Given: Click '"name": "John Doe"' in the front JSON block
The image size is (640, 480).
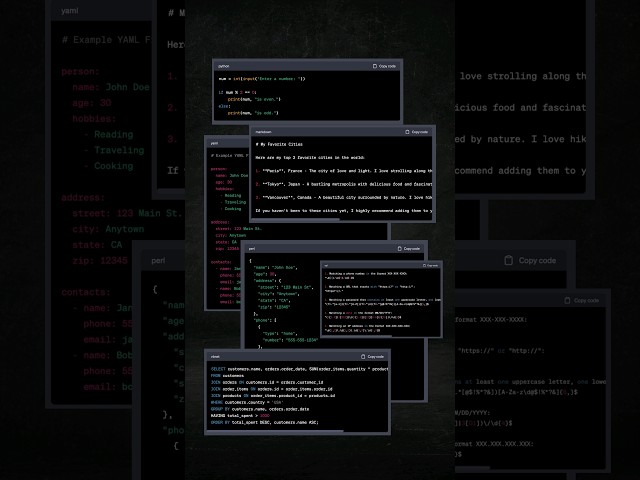Looking at the screenshot, I should (x=276, y=268).
